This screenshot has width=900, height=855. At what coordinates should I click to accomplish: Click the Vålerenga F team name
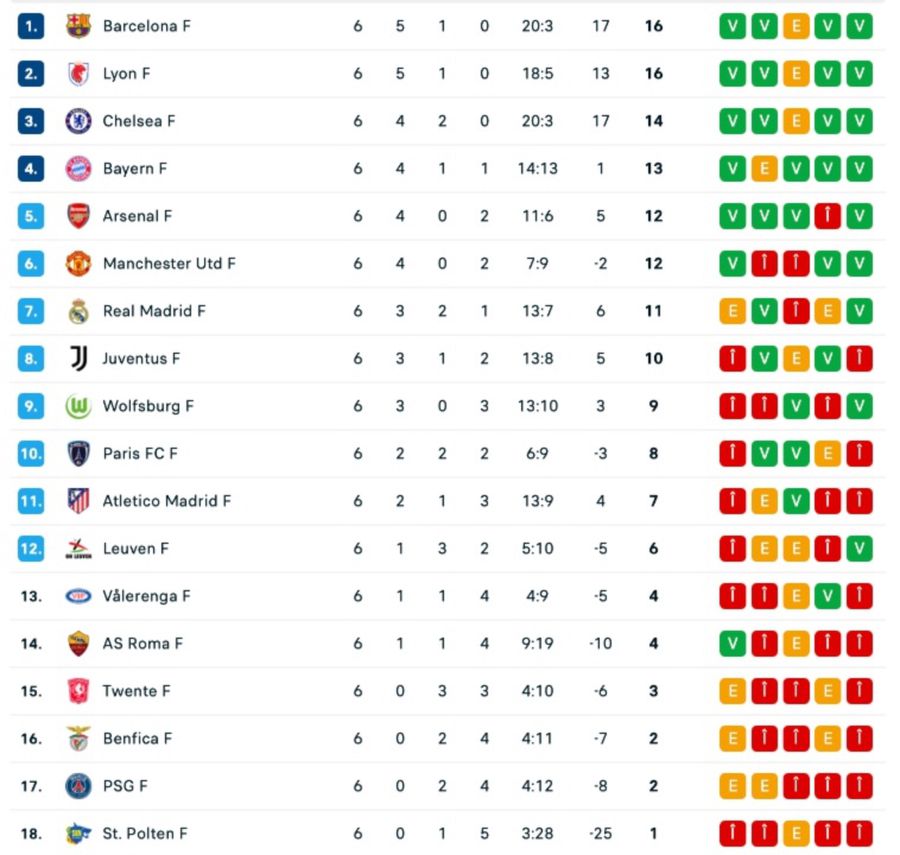point(146,596)
